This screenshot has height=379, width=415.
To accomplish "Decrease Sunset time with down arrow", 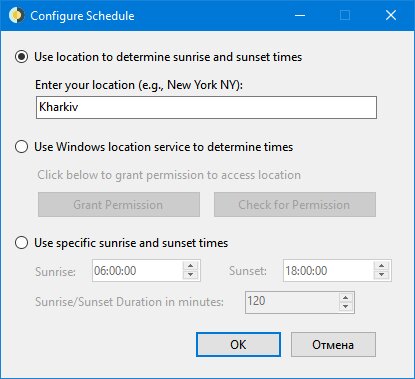I will (x=381, y=275).
